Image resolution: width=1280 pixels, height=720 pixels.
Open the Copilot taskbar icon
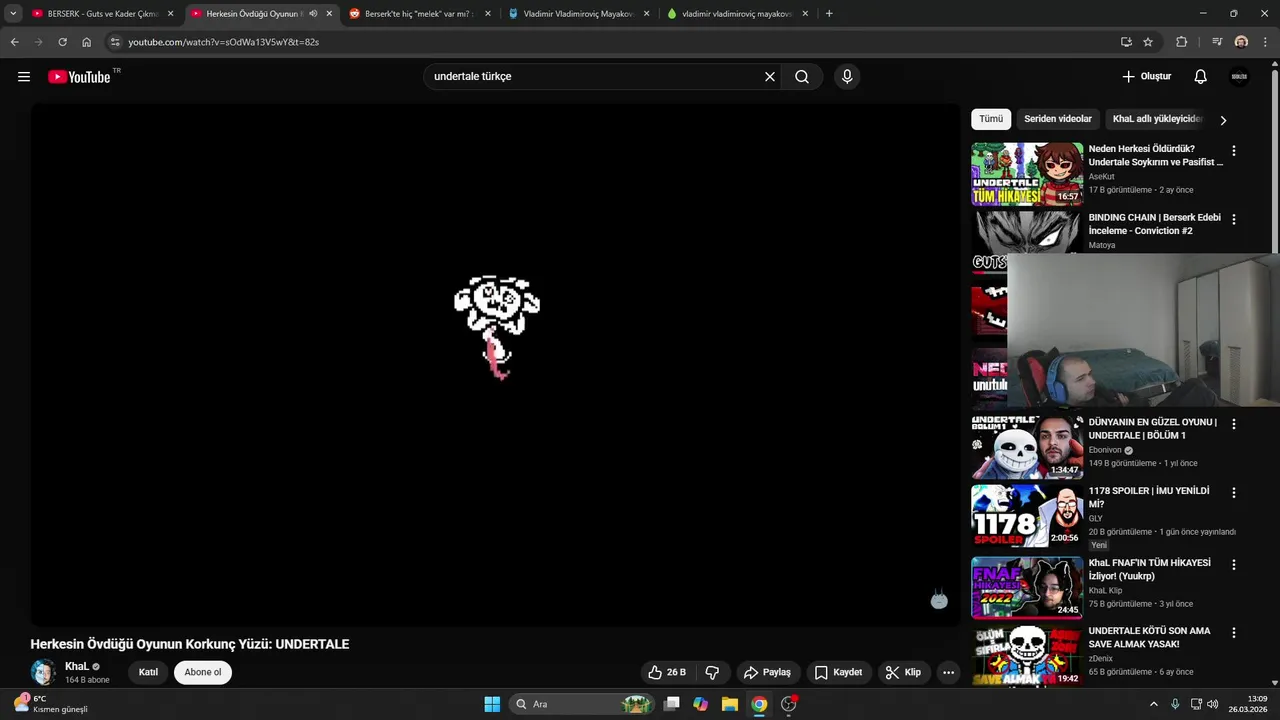coord(700,704)
